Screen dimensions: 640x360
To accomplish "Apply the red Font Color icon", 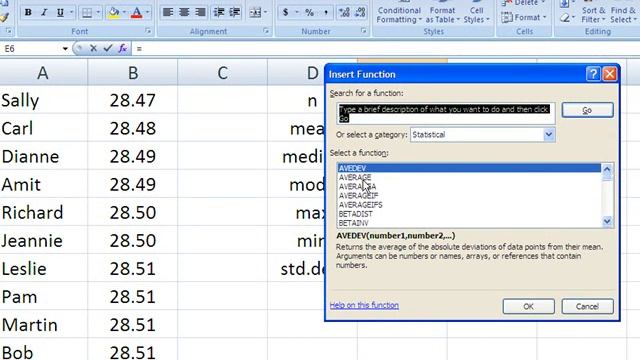I will click(x=137, y=13).
